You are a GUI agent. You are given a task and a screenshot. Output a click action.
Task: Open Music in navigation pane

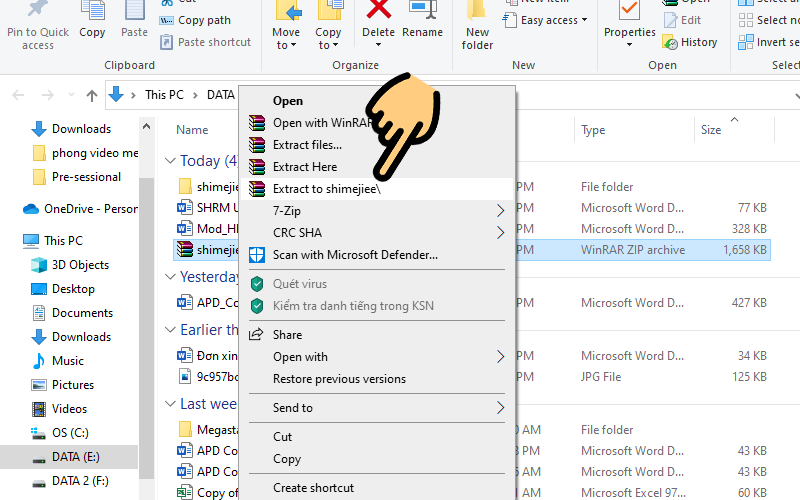click(58, 361)
